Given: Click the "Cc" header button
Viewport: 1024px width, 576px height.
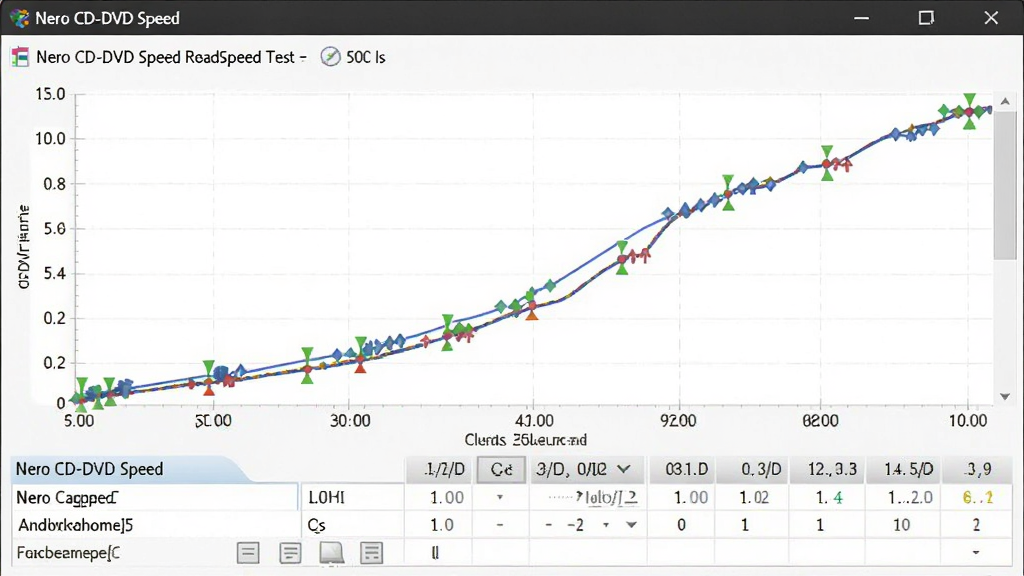Looking at the screenshot, I should click(x=501, y=470).
